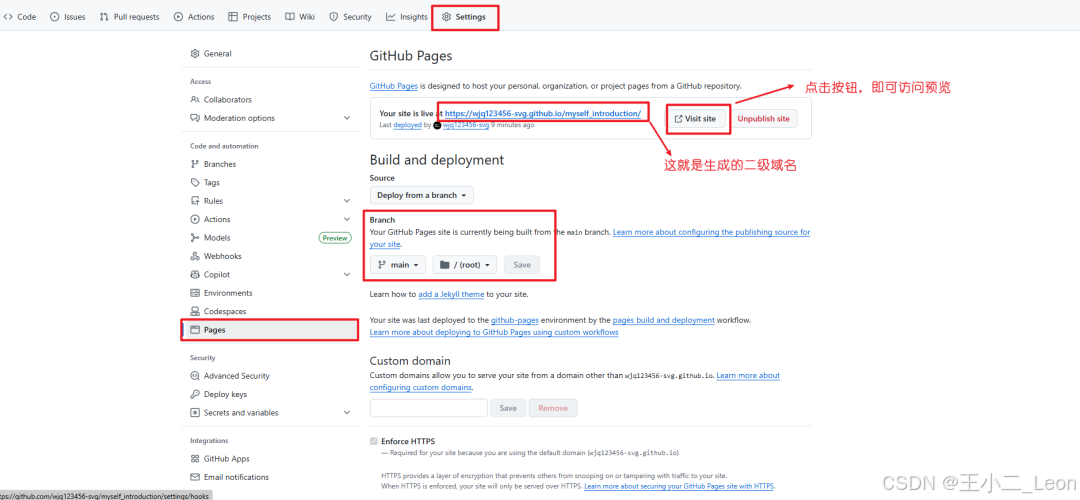Open the github-pages environment link
The width and height of the screenshot is (1080, 500).
point(515,320)
